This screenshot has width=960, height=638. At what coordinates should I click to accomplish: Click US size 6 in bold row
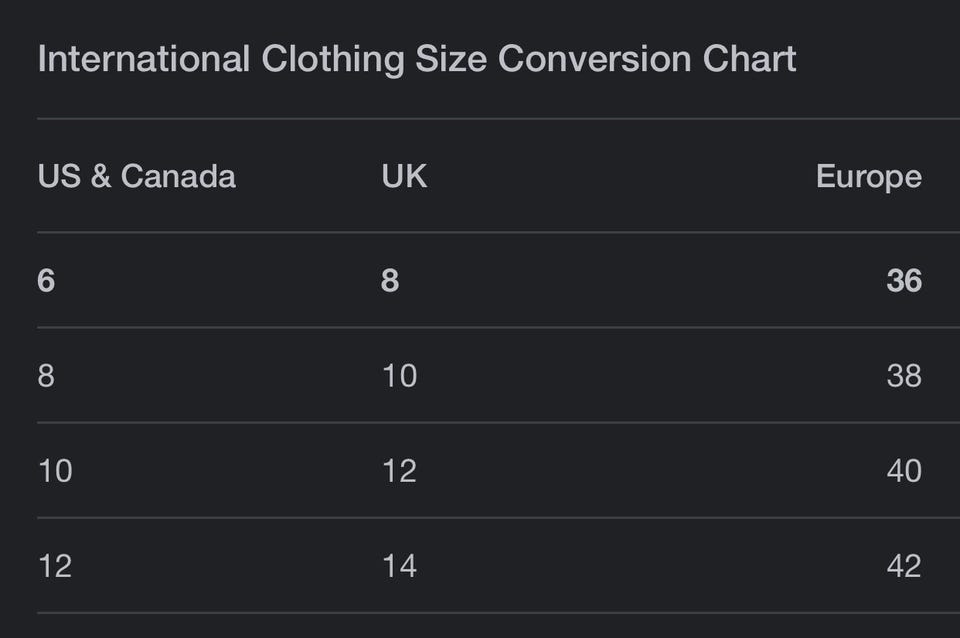(46, 281)
